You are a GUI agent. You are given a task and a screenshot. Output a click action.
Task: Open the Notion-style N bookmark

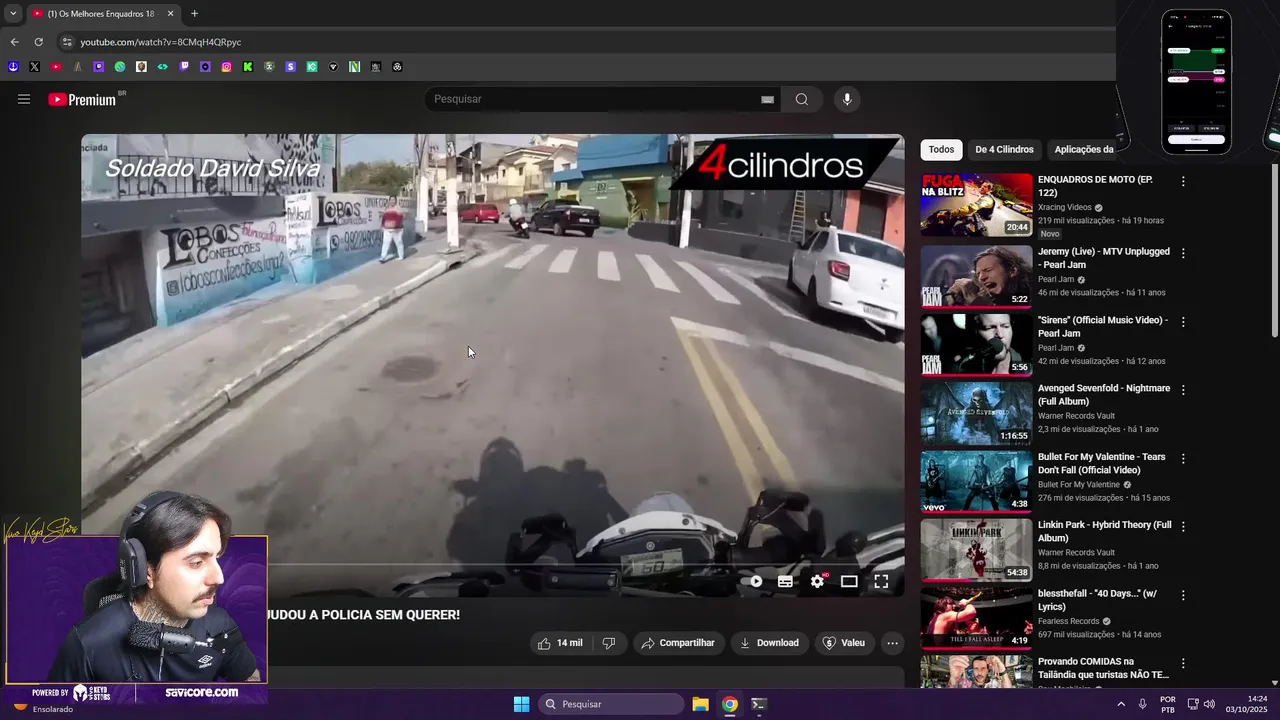click(355, 67)
